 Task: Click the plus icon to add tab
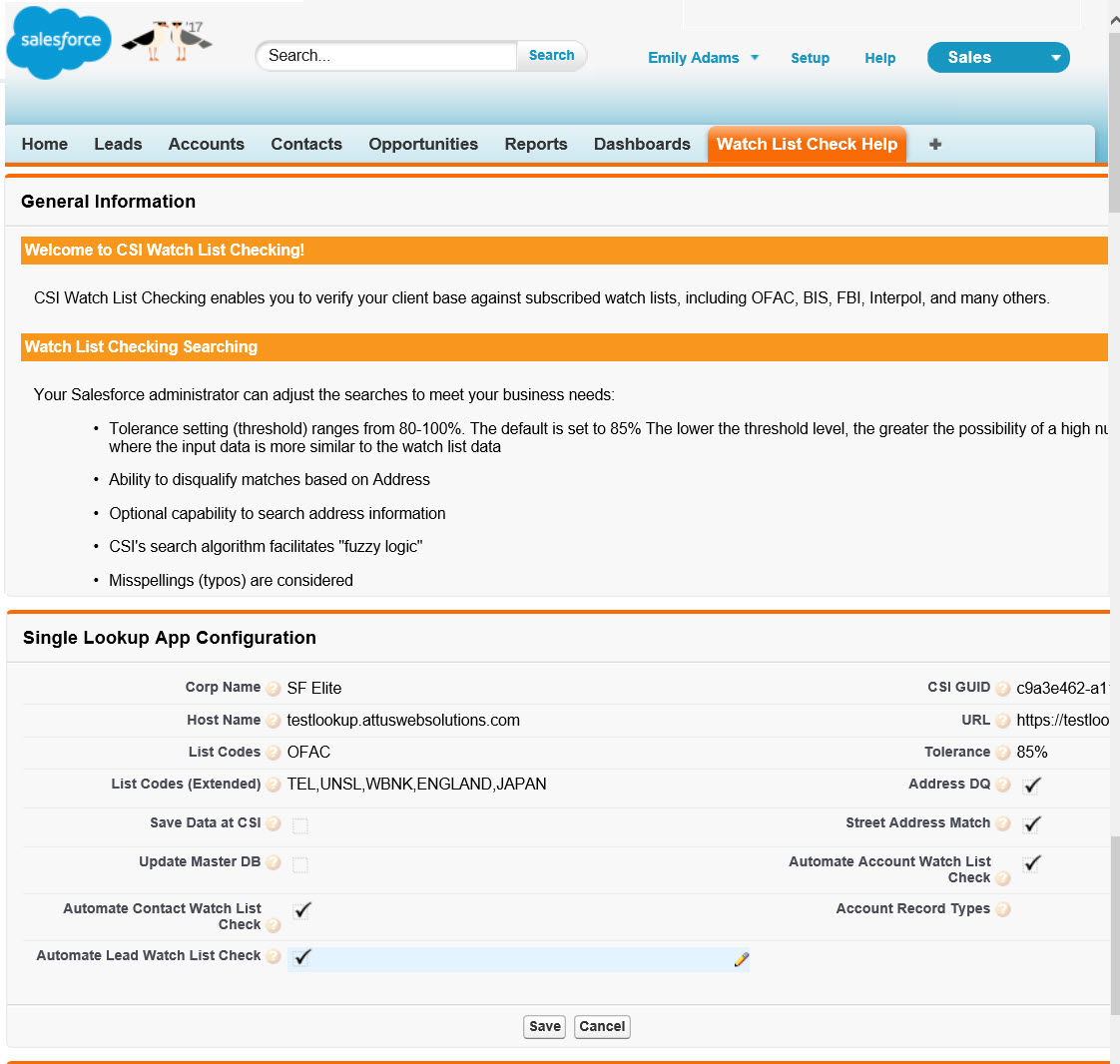[x=935, y=145]
